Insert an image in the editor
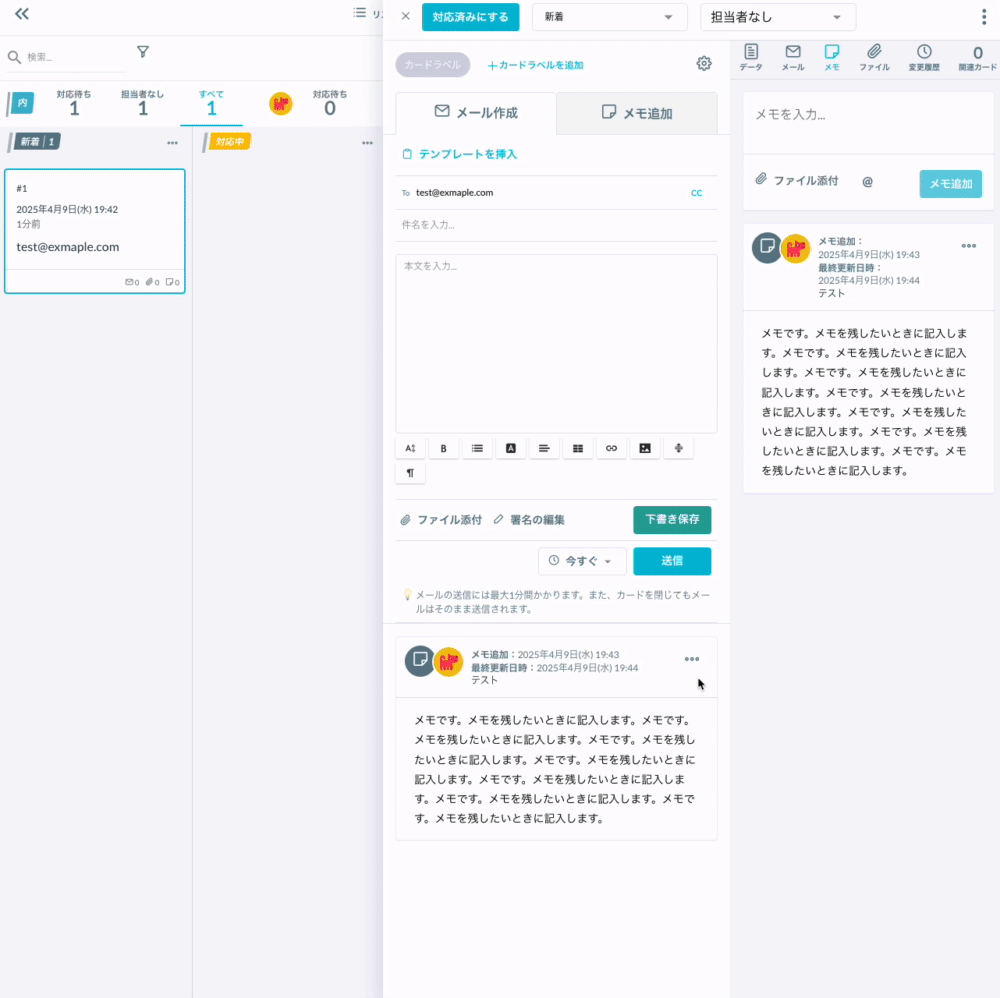The height and width of the screenshot is (998, 1000). pyautogui.click(x=645, y=448)
